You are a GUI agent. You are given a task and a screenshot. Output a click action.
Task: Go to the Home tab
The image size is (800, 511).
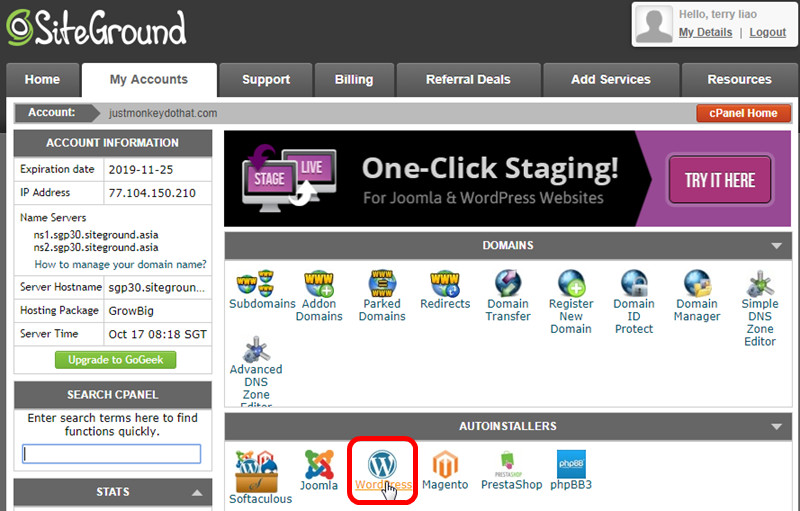coord(42,80)
